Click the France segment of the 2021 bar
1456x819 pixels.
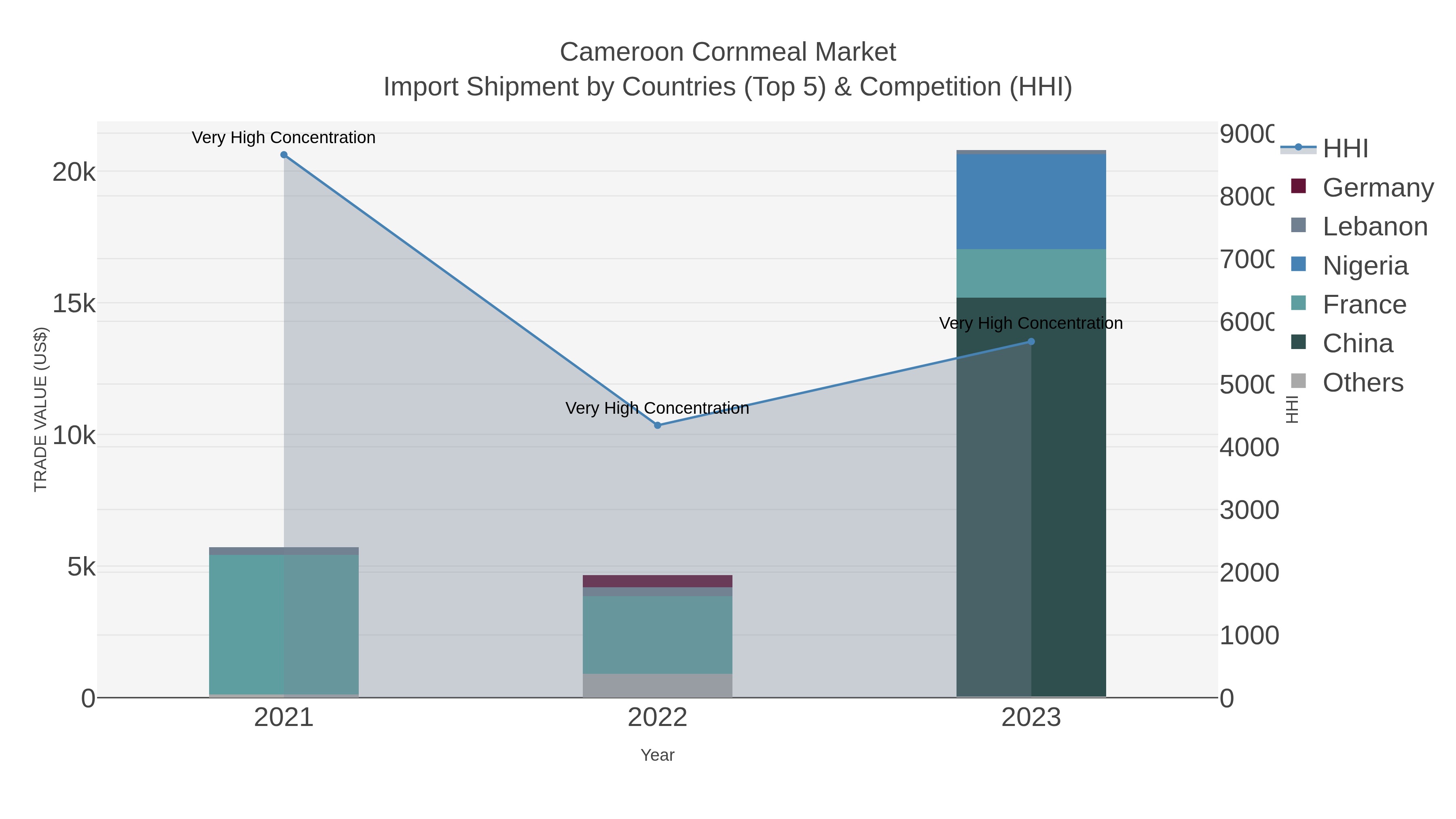pyautogui.click(x=284, y=624)
